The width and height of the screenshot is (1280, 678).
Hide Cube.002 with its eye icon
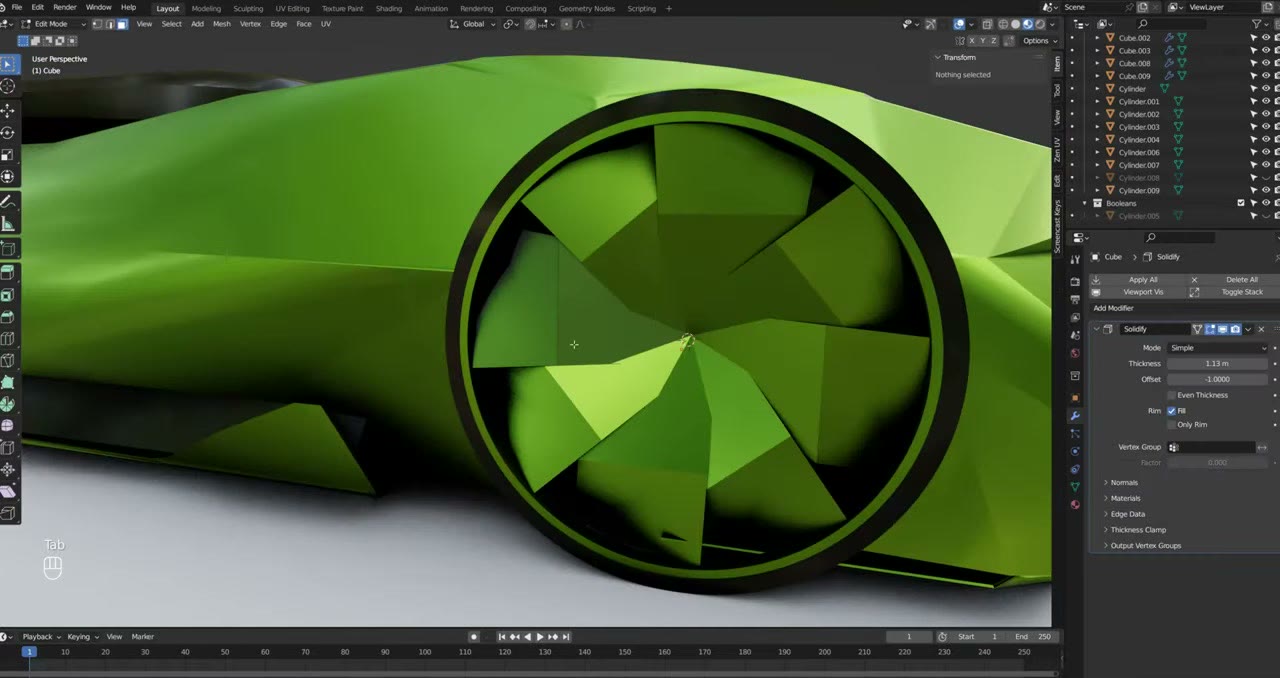tap(1265, 38)
